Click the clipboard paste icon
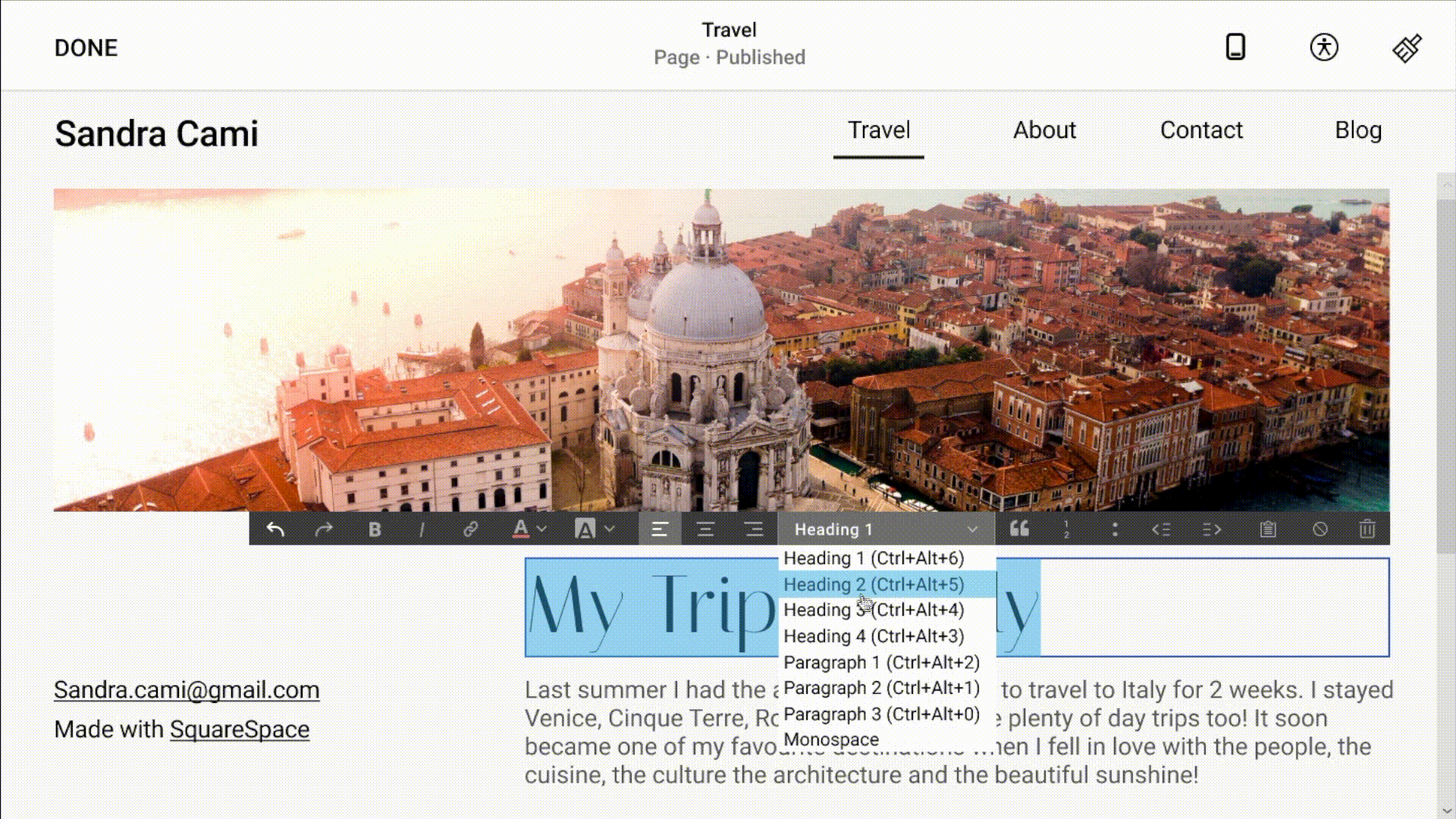This screenshot has height=819, width=1456. [x=1268, y=529]
